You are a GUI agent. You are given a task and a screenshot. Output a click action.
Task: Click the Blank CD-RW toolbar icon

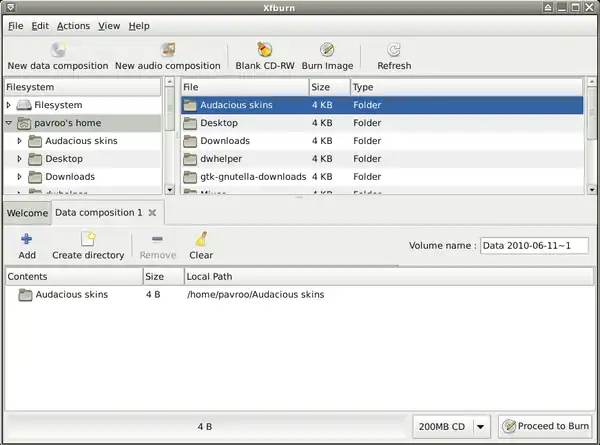click(264, 49)
